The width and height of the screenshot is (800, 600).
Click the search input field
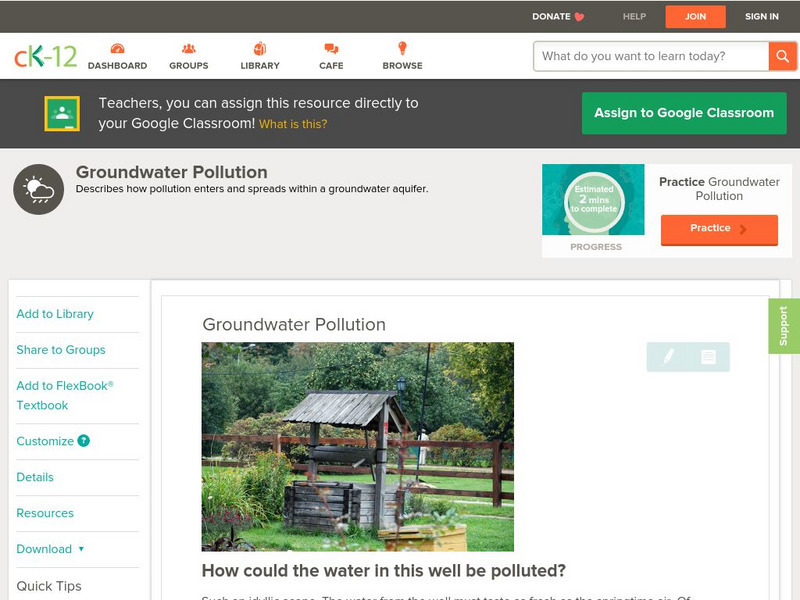[651, 56]
